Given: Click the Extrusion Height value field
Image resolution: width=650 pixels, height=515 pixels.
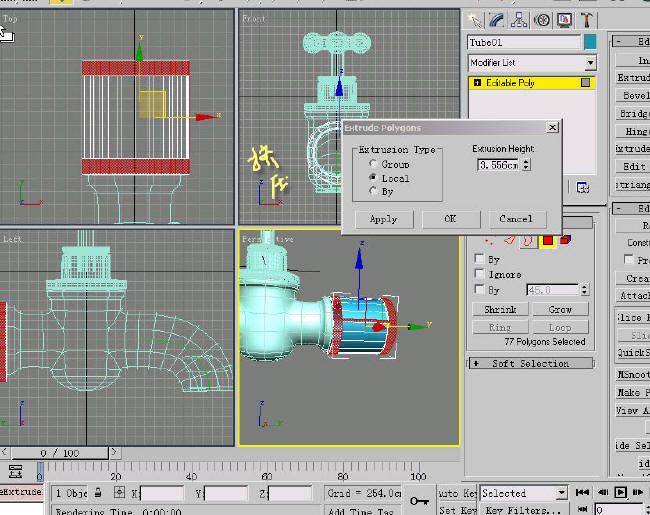Looking at the screenshot, I should pos(499,165).
